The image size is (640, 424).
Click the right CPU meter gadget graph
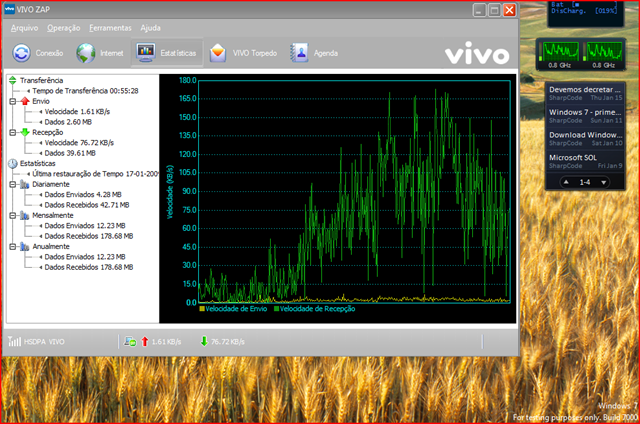(x=604, y=51)
